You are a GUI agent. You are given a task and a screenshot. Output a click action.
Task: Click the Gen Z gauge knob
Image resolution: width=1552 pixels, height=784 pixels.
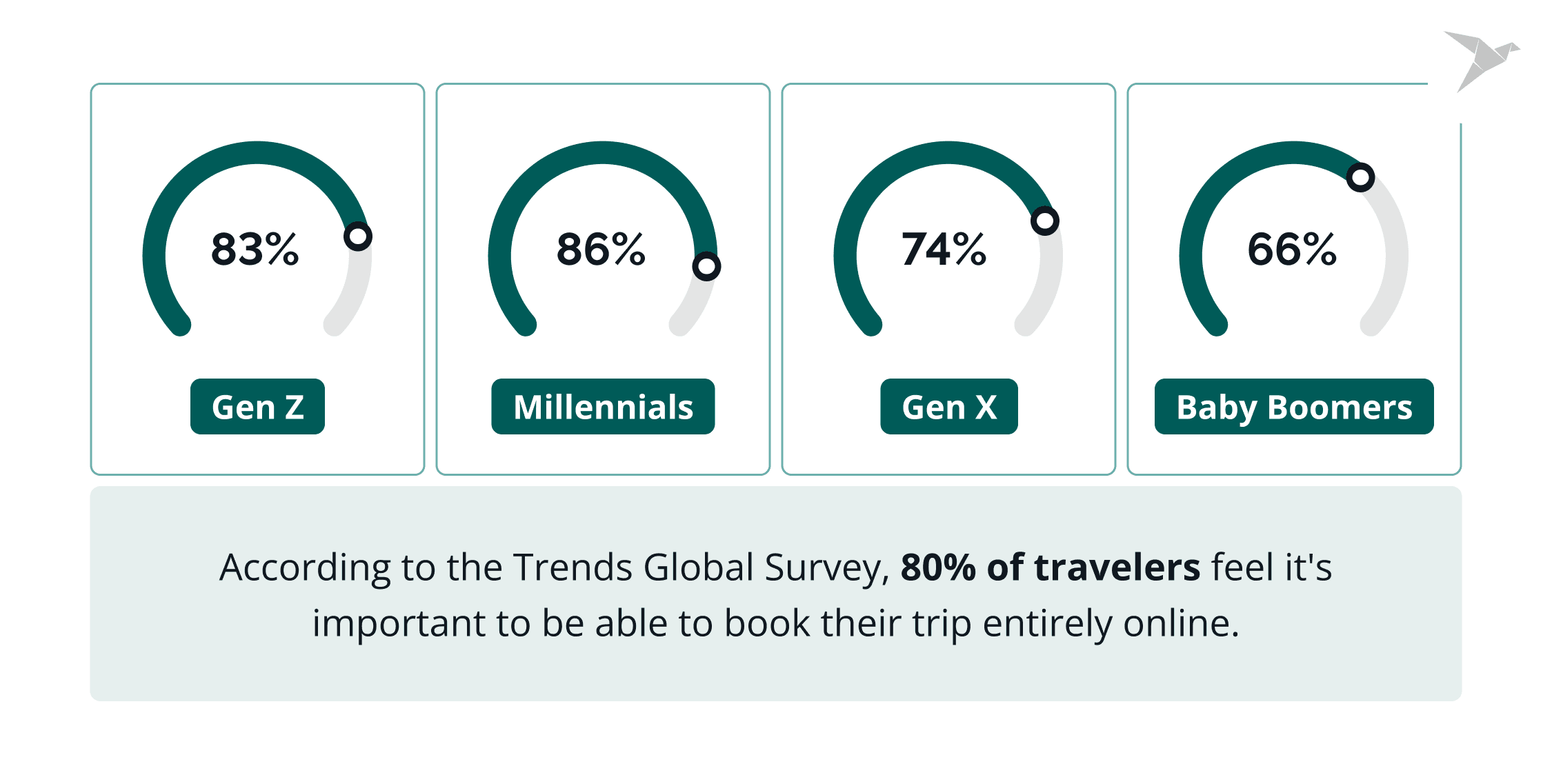358,237
